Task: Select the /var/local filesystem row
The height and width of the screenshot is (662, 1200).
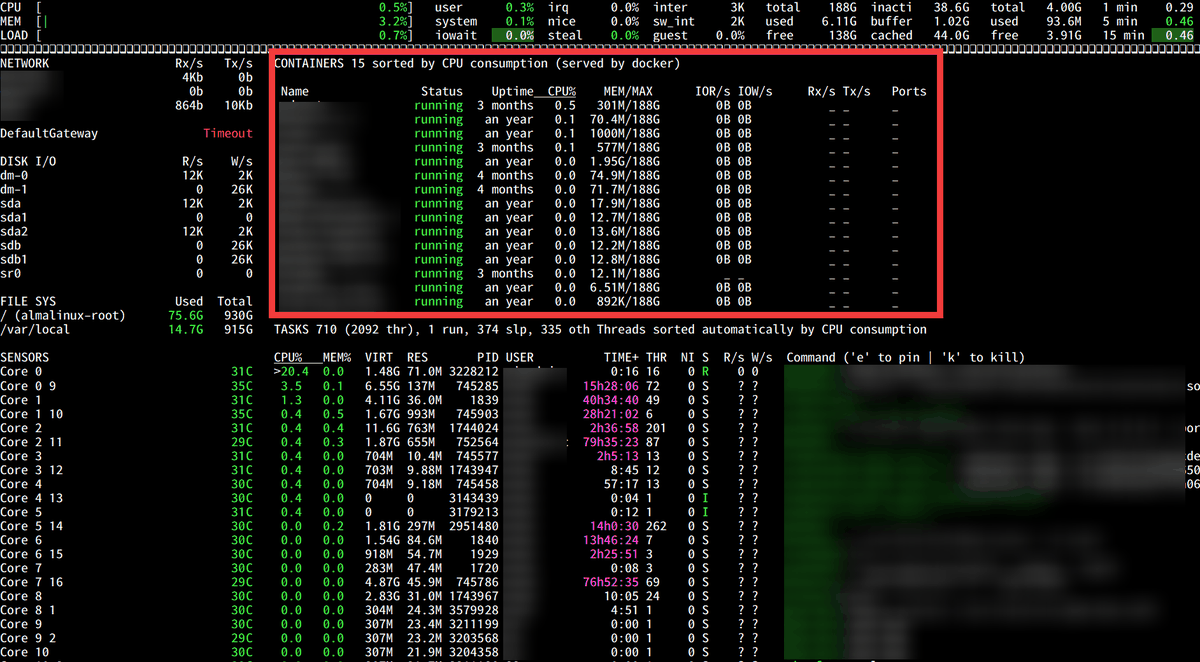Action: tap(38, 329)
